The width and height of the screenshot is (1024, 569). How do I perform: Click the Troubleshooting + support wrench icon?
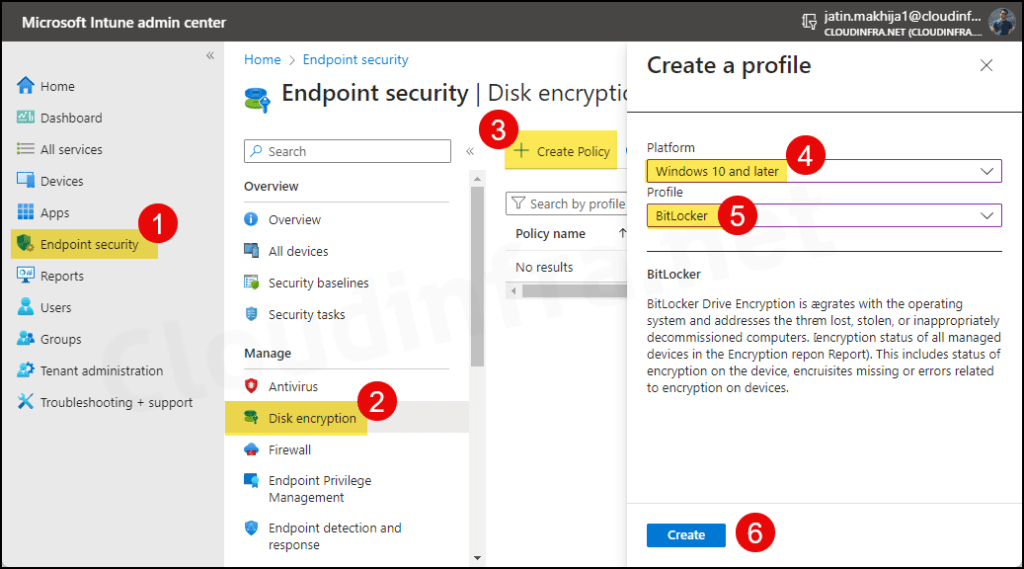point(25,401)
